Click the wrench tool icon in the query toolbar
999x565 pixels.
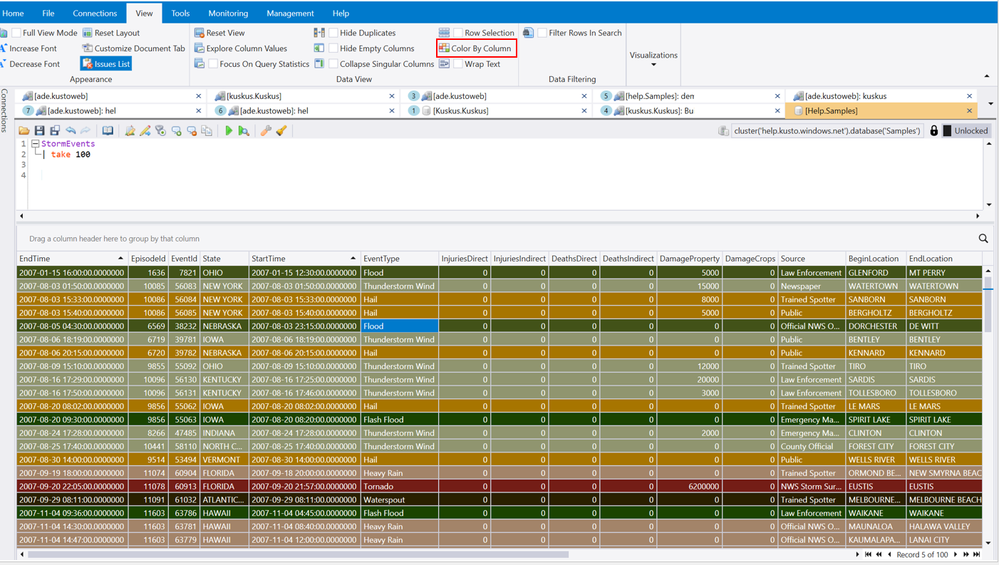pos(266,131)
